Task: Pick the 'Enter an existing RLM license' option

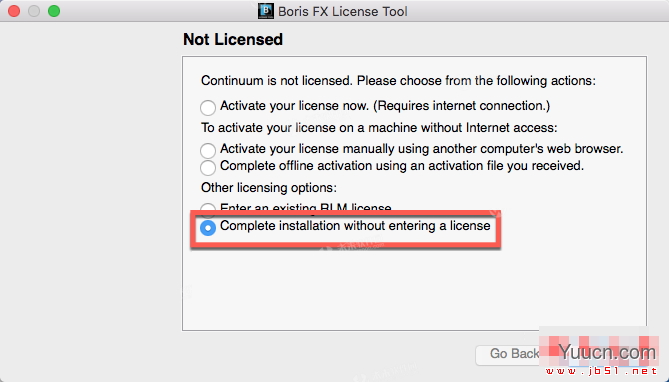Action: pyautogui.click(x=208, y=208)
